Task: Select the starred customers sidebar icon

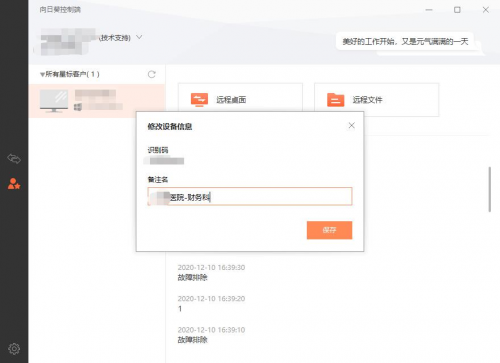Action: tap(14, 184)
